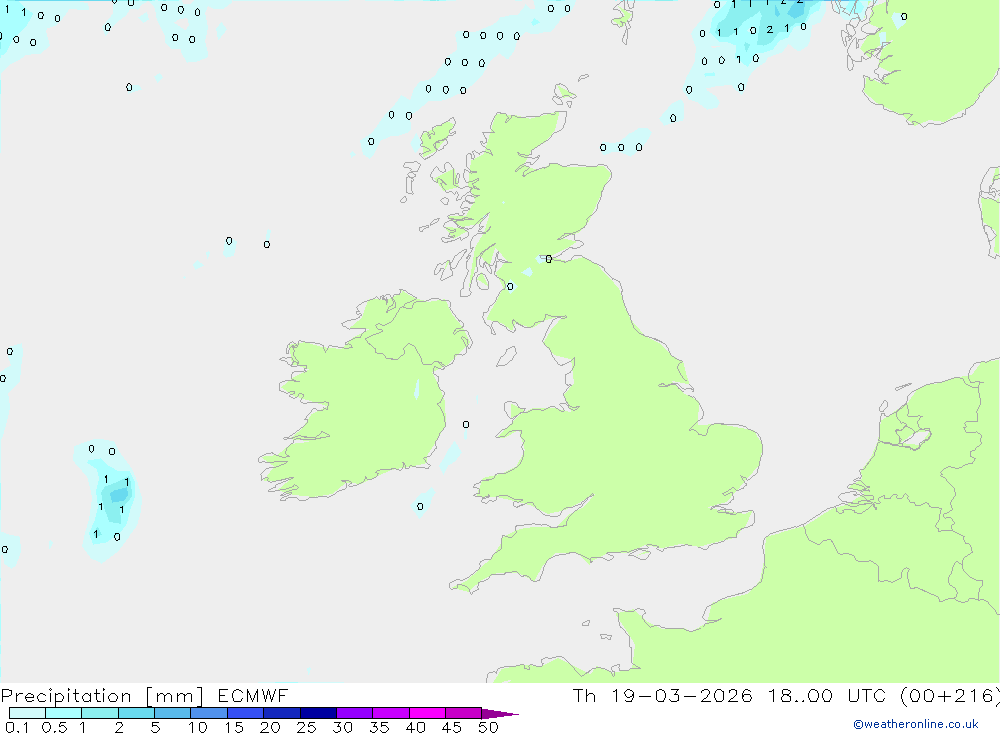Open the weatheronline.co.uk link
1000x733 pixels.
coord(916,724)
